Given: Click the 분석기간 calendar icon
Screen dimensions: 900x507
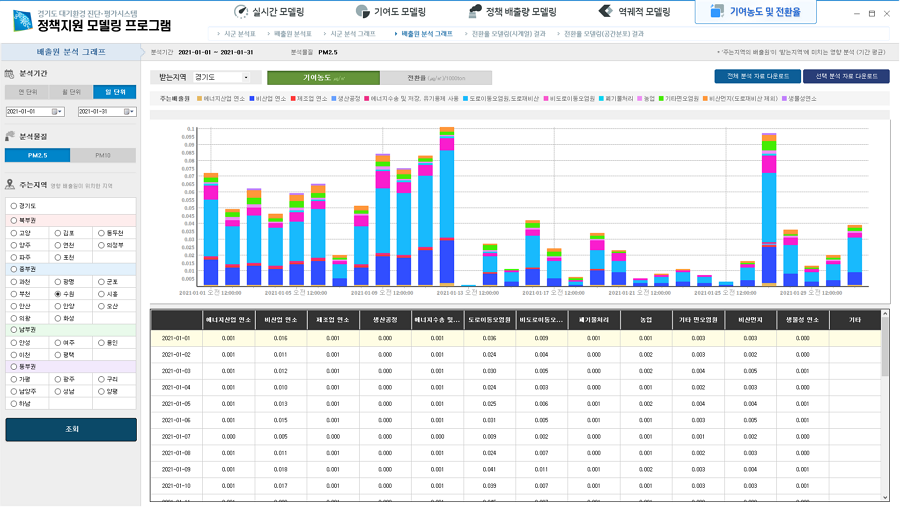Looking at the screenshot, I should coord(11,74).
